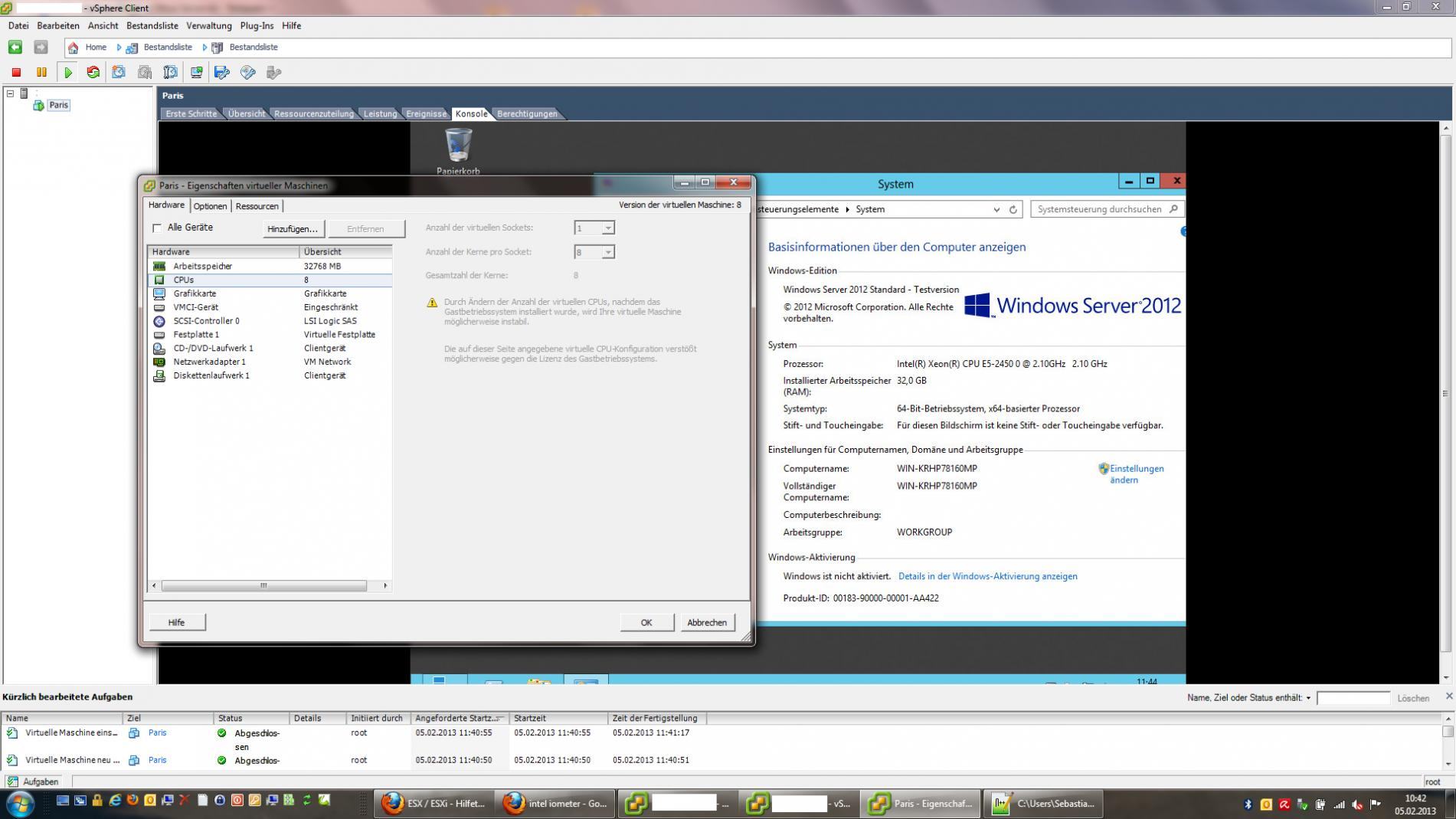Click the Hinzufügen... button
Viewport: 1456px width, 819px height.
[293, 228]
